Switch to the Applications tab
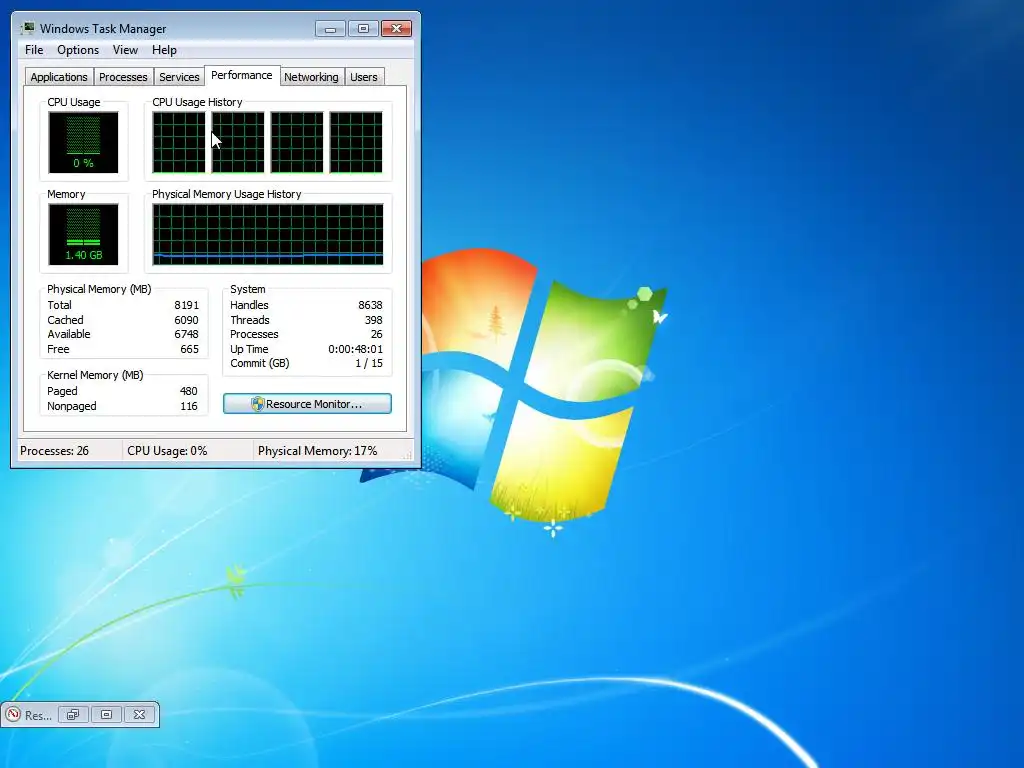The image size is (1024, 768). (x=59, y=77)
